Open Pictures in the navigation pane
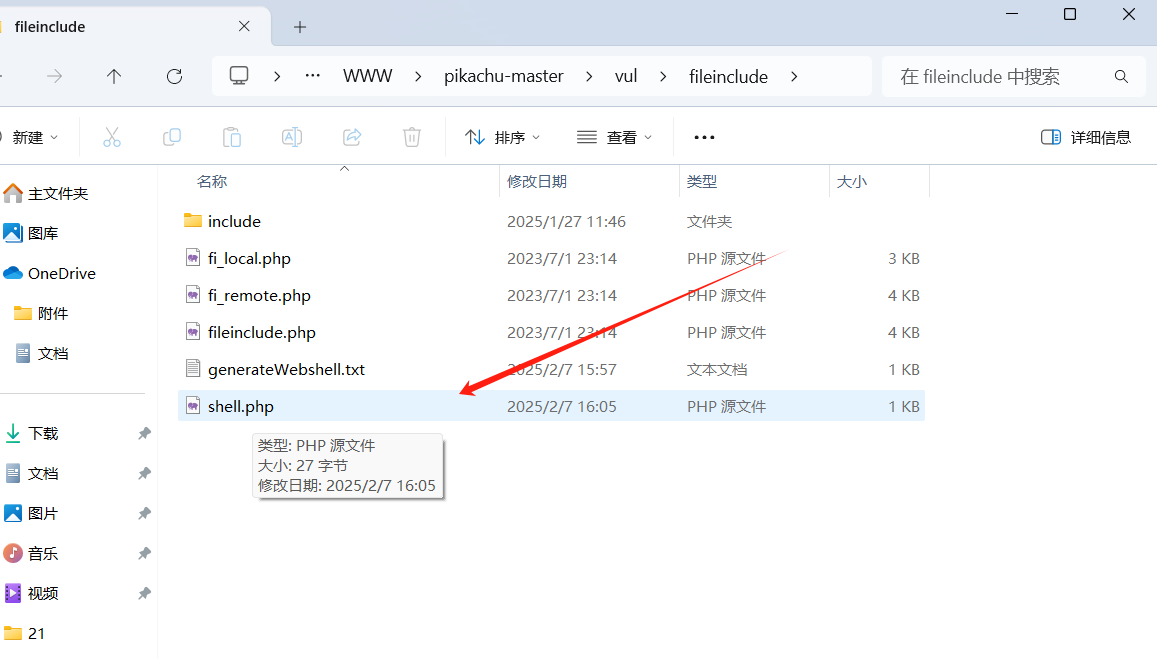The width and height of the screenshot is (1157, 659). pyautogui.click(x=32, y=514)
